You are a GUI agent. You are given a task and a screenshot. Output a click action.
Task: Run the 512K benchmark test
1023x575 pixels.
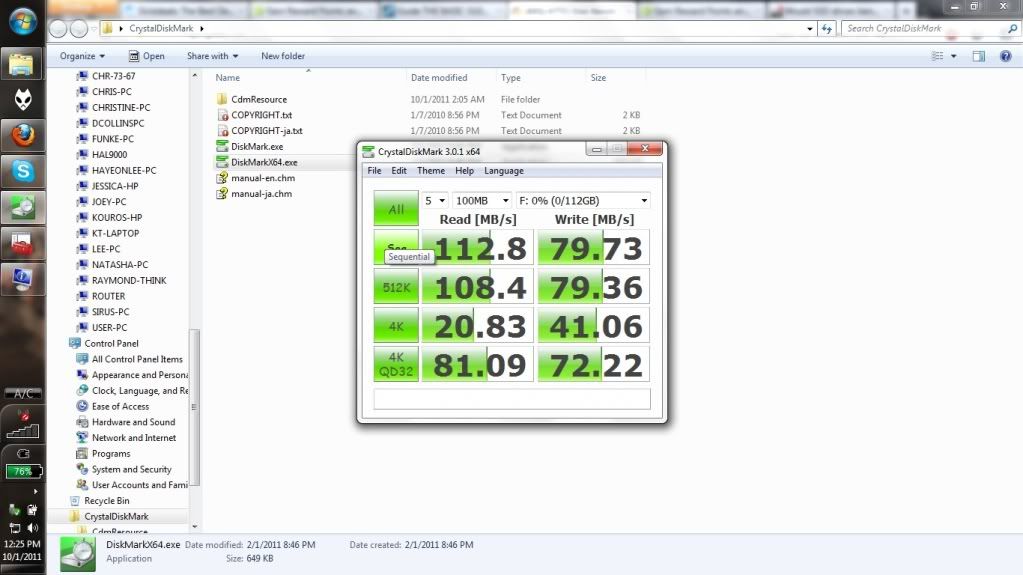coord(396,287)
